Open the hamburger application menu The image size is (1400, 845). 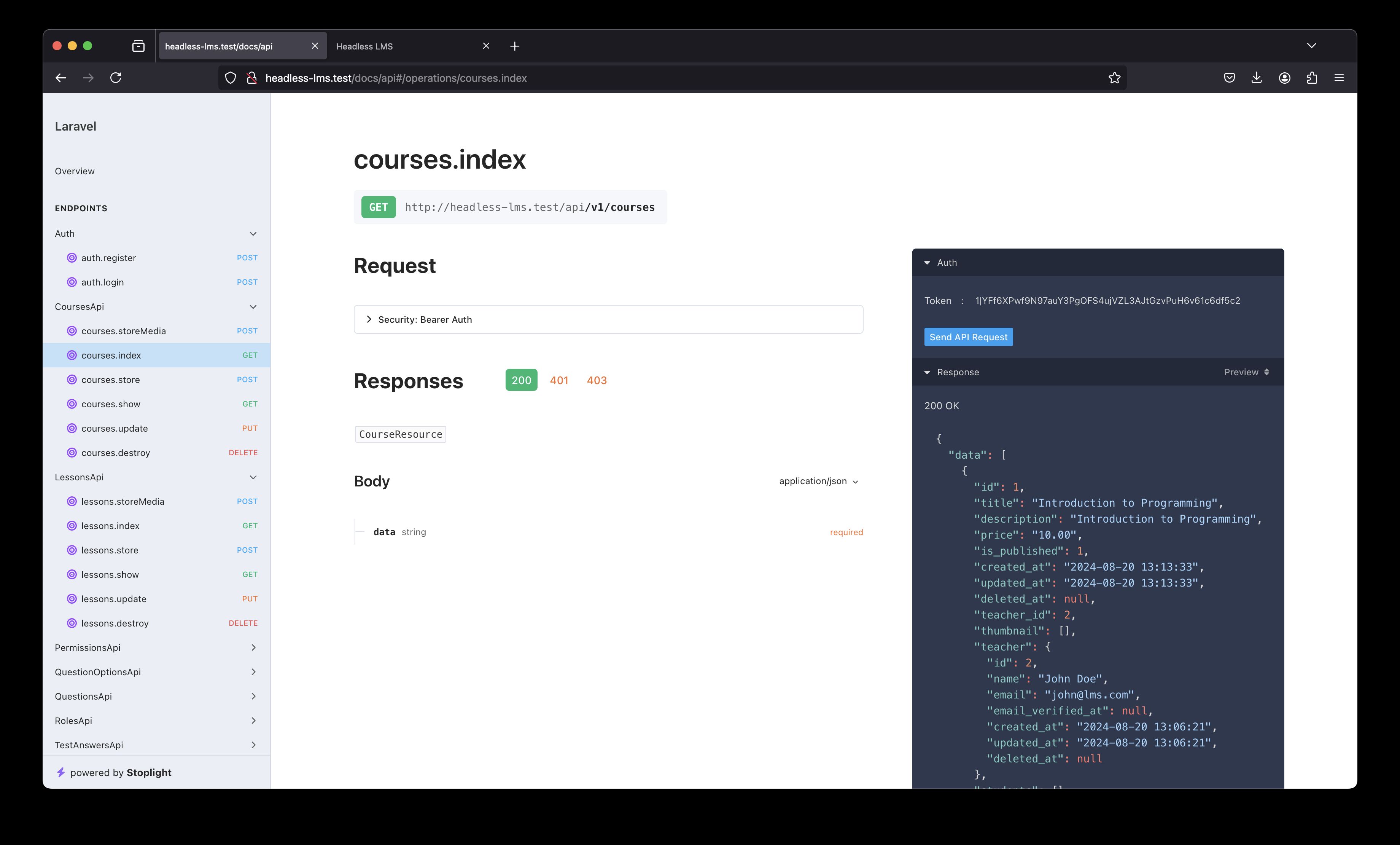(x=1339, y=78)
